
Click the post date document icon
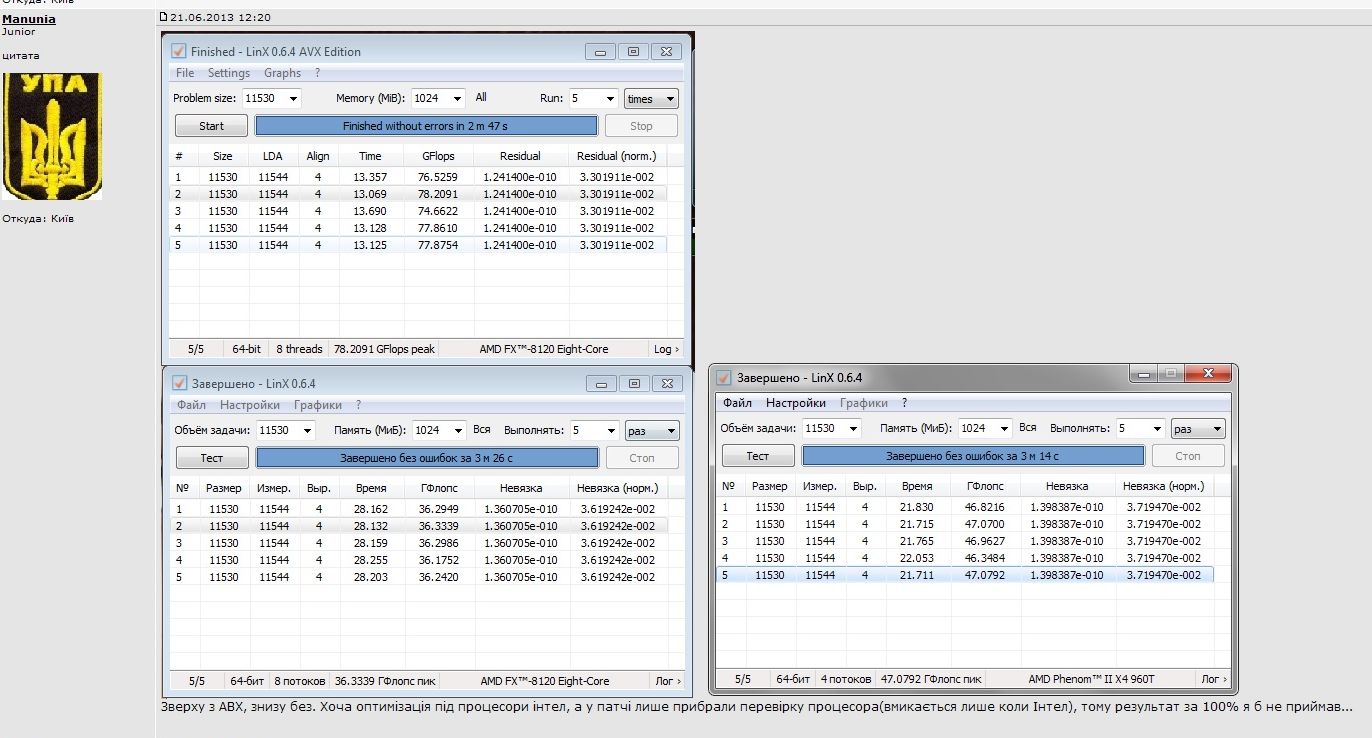(x=165, y=17)
